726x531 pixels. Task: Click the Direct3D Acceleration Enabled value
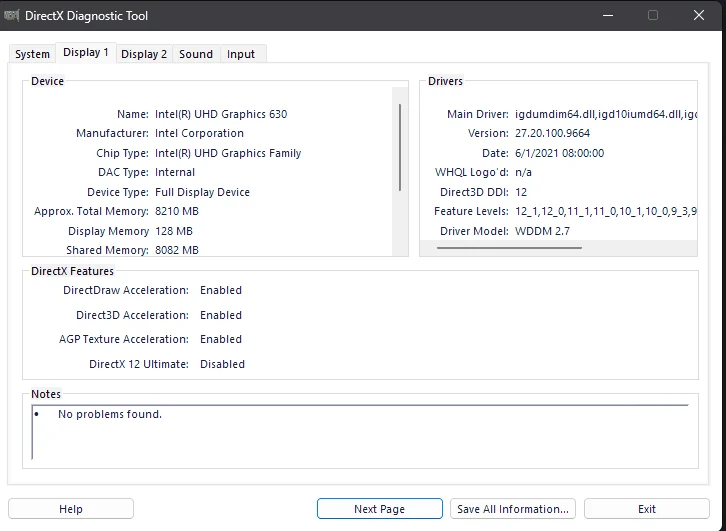(221, 315)
